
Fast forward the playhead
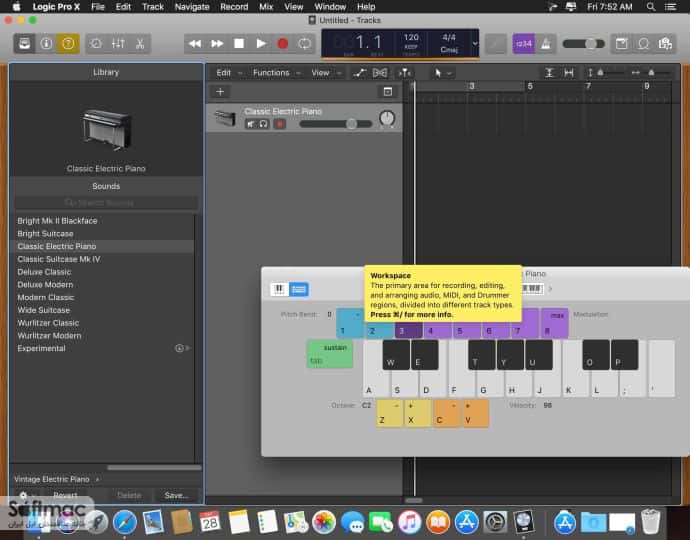[x=217, y=44]
